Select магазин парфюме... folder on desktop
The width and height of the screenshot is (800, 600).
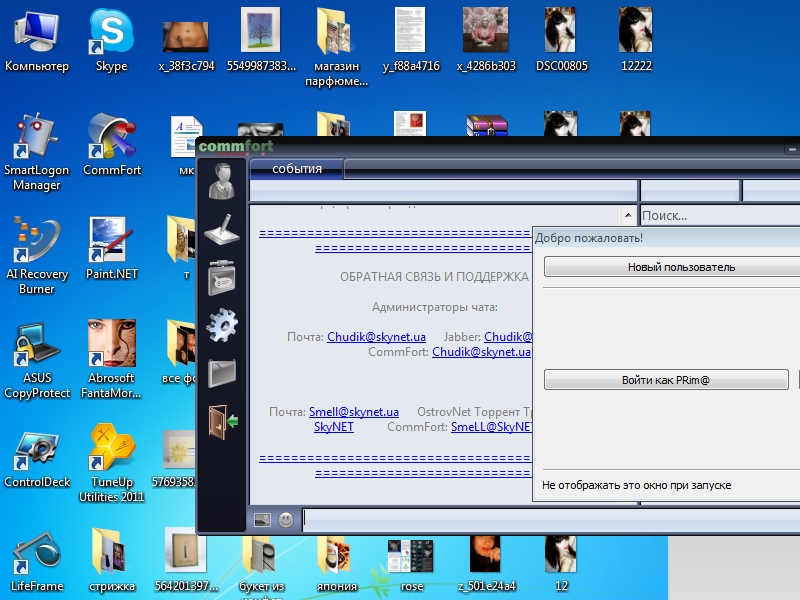click(336, 47)
